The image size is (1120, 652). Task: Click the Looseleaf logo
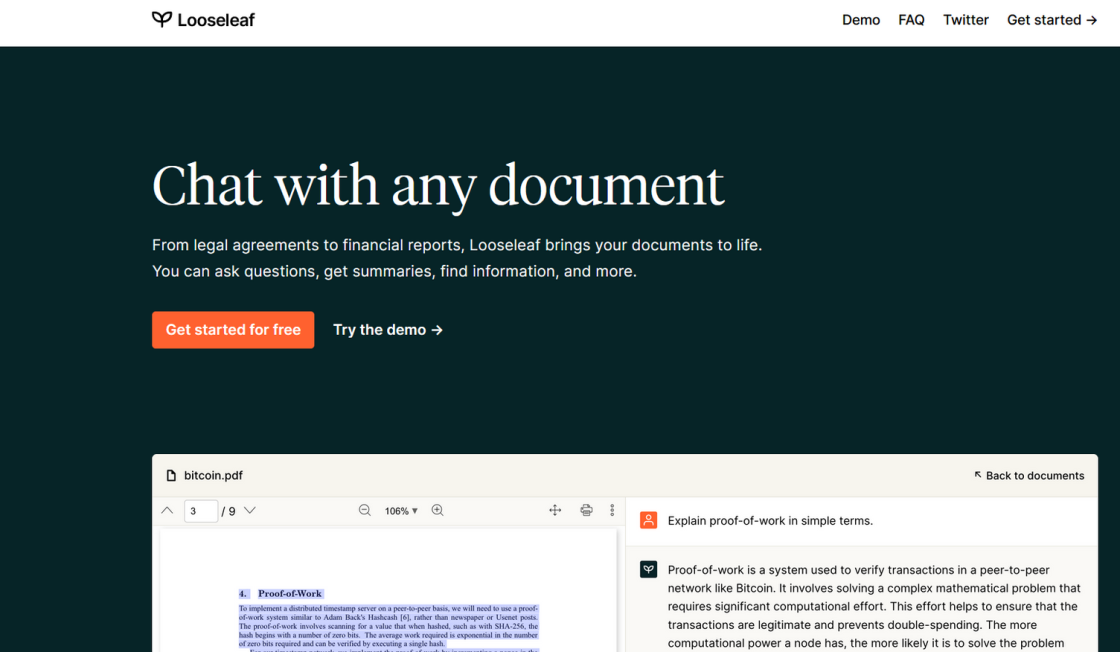[203, 20]
